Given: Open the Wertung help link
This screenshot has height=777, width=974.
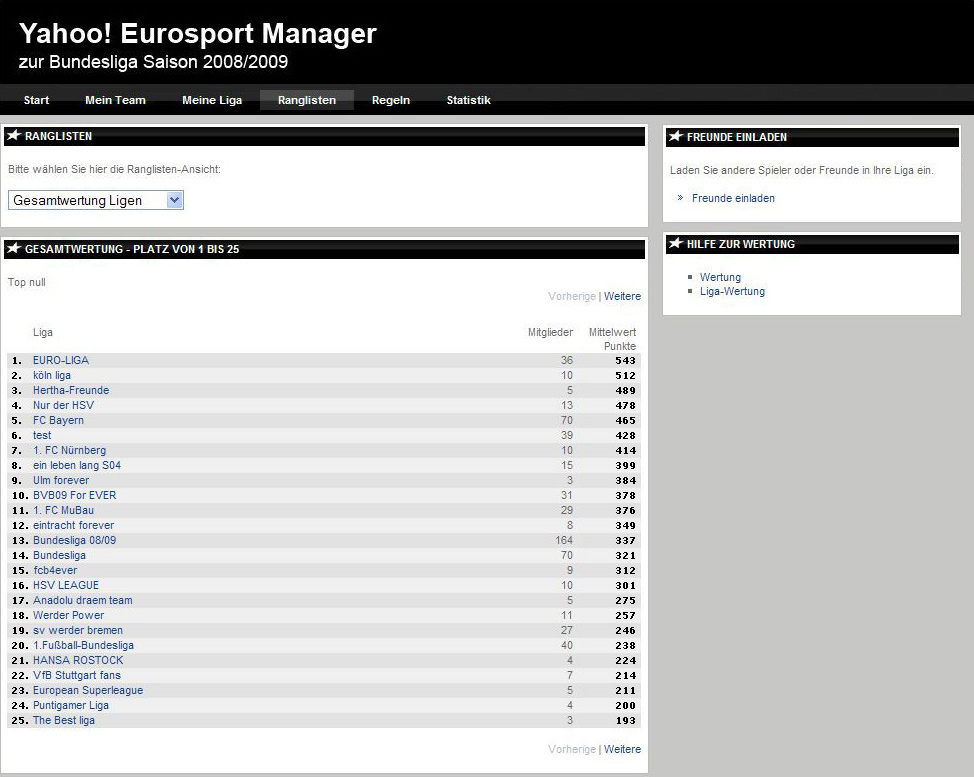Looking at the screenshot, I should coord(720,277).
